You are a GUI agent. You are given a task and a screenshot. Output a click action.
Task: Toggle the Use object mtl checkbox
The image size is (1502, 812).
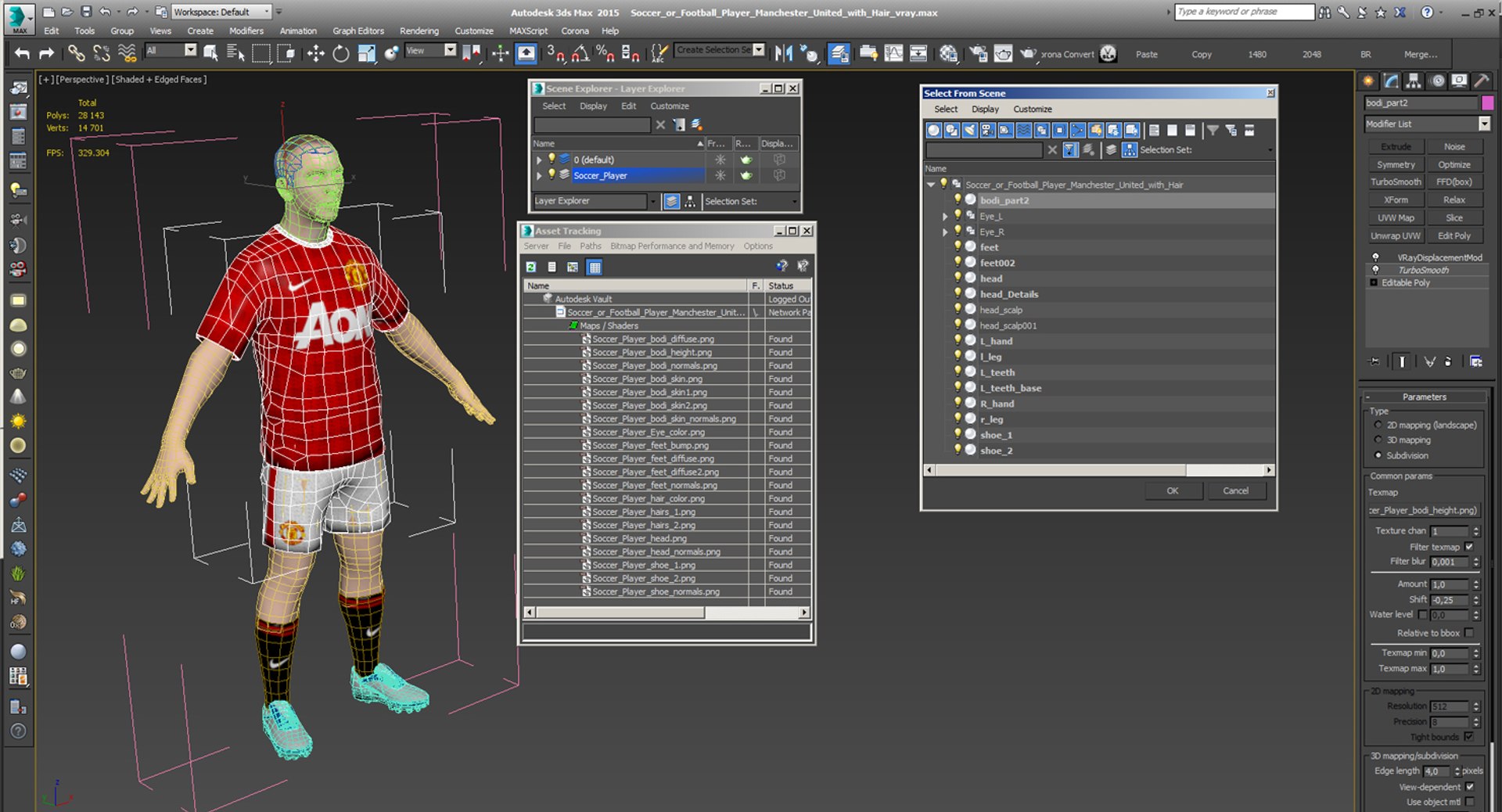tap(1470, 802)
